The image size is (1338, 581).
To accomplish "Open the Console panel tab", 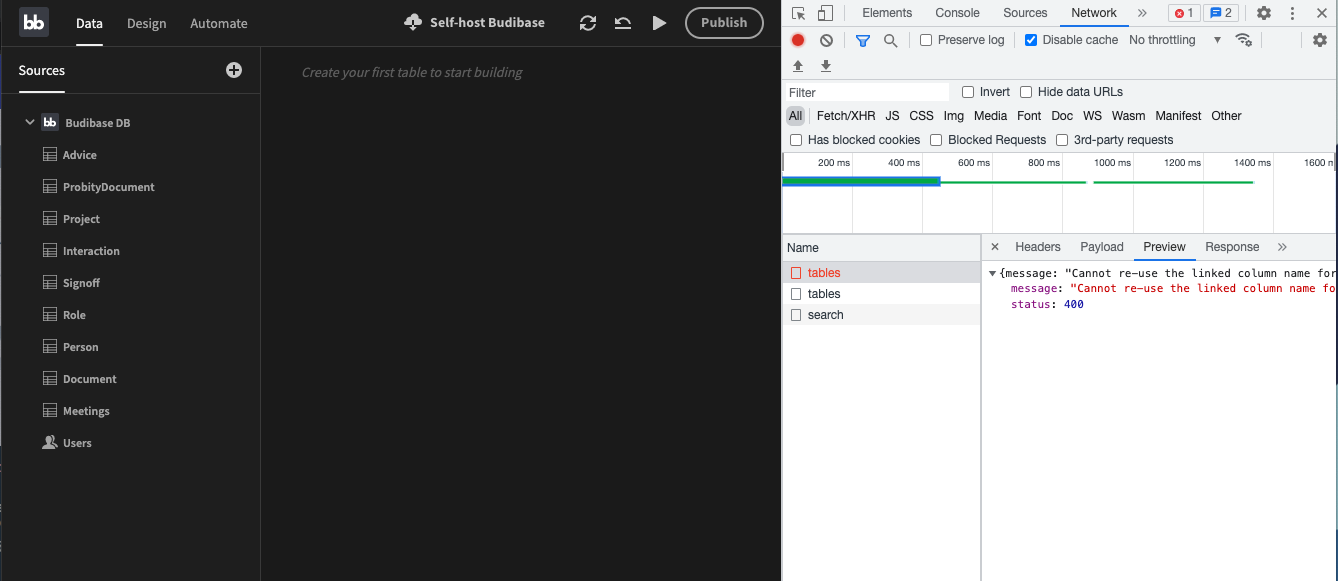I will pos(957,13).
